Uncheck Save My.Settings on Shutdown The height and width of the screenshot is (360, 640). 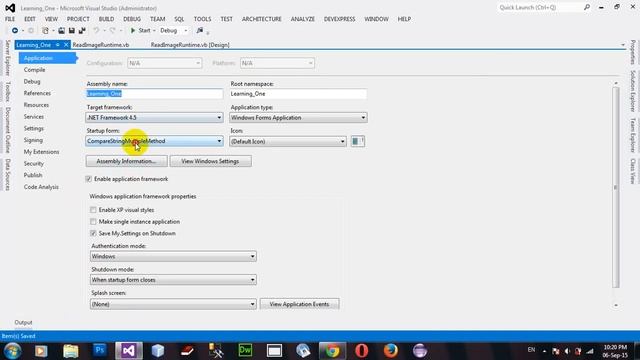[x=93, y=233]
